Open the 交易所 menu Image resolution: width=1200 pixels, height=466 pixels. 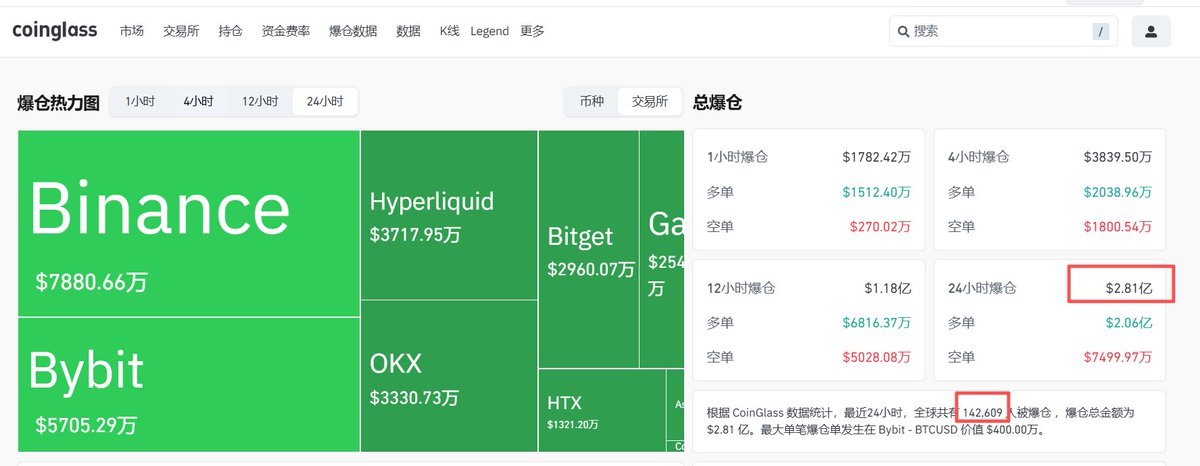tap(182, 32)
